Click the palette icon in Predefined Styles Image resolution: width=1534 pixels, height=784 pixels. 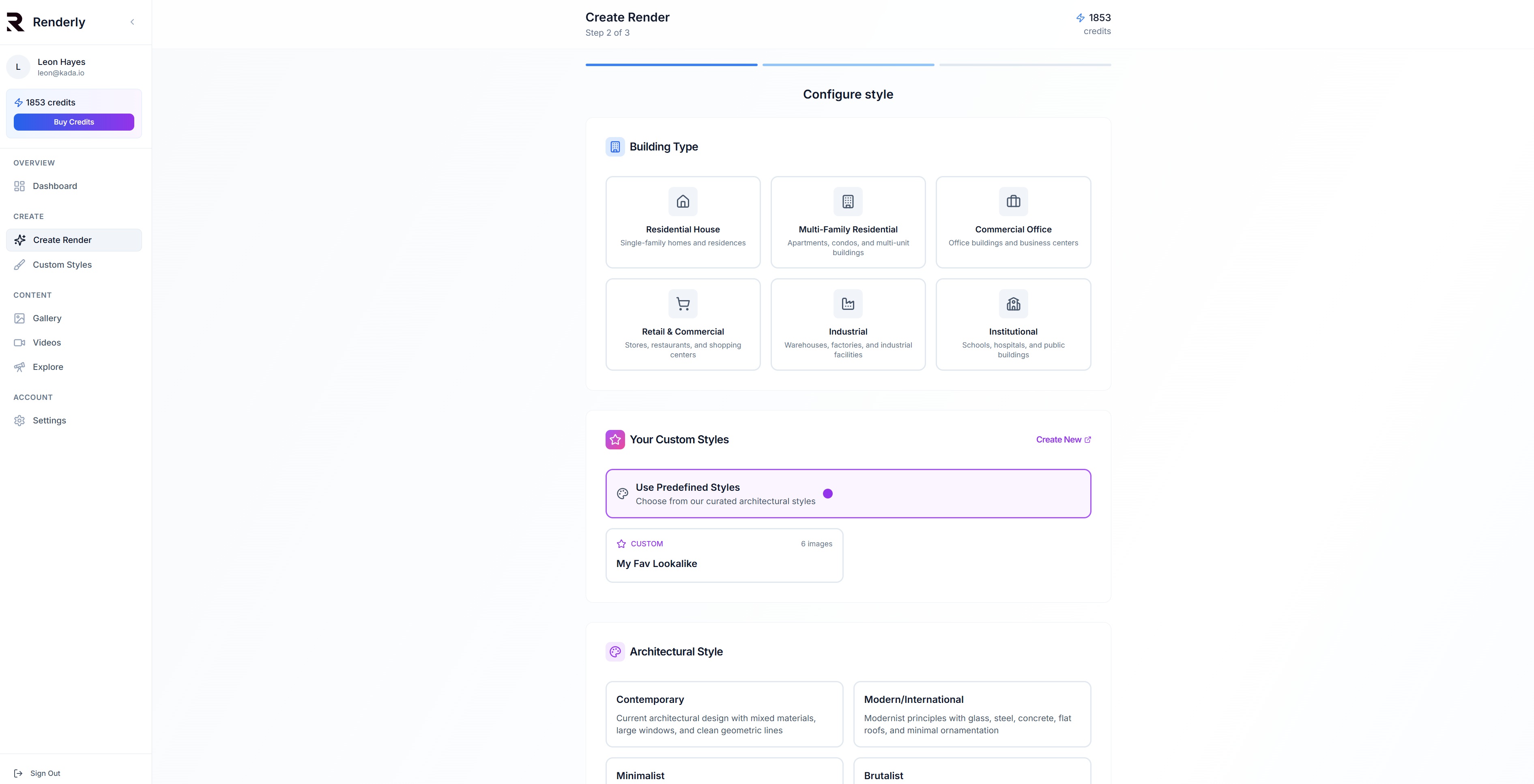point(622,494)
